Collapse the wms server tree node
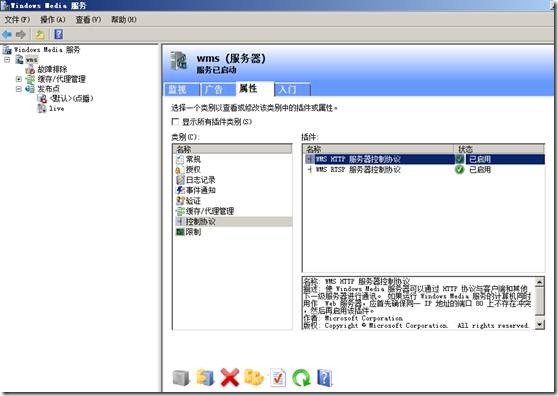Image resolution: width=558 pixels, height=396 pixels. 7,59
